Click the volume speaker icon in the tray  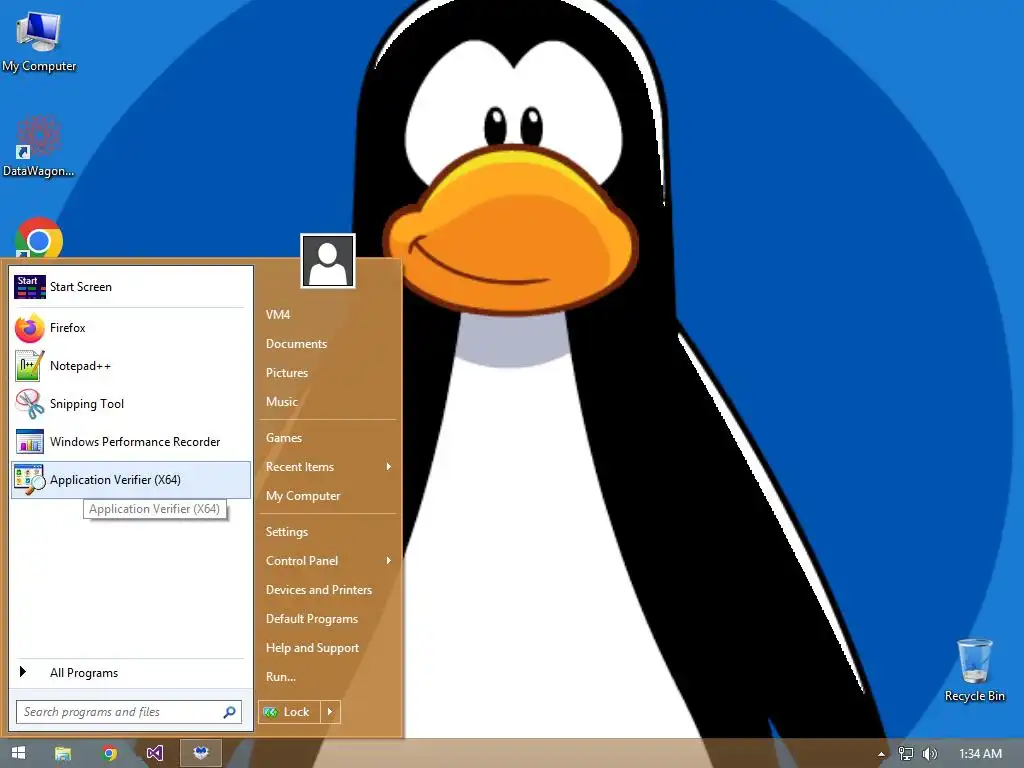[930, 754]
